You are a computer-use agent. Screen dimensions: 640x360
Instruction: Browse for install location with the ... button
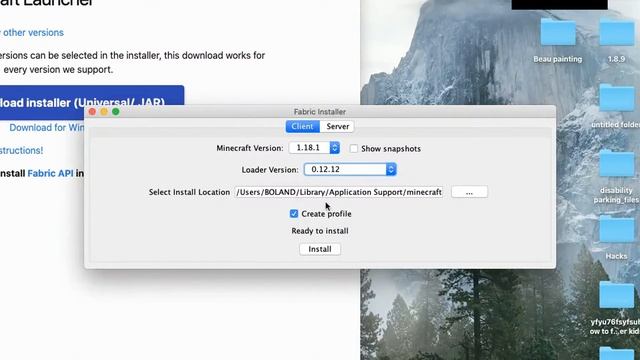469,192
